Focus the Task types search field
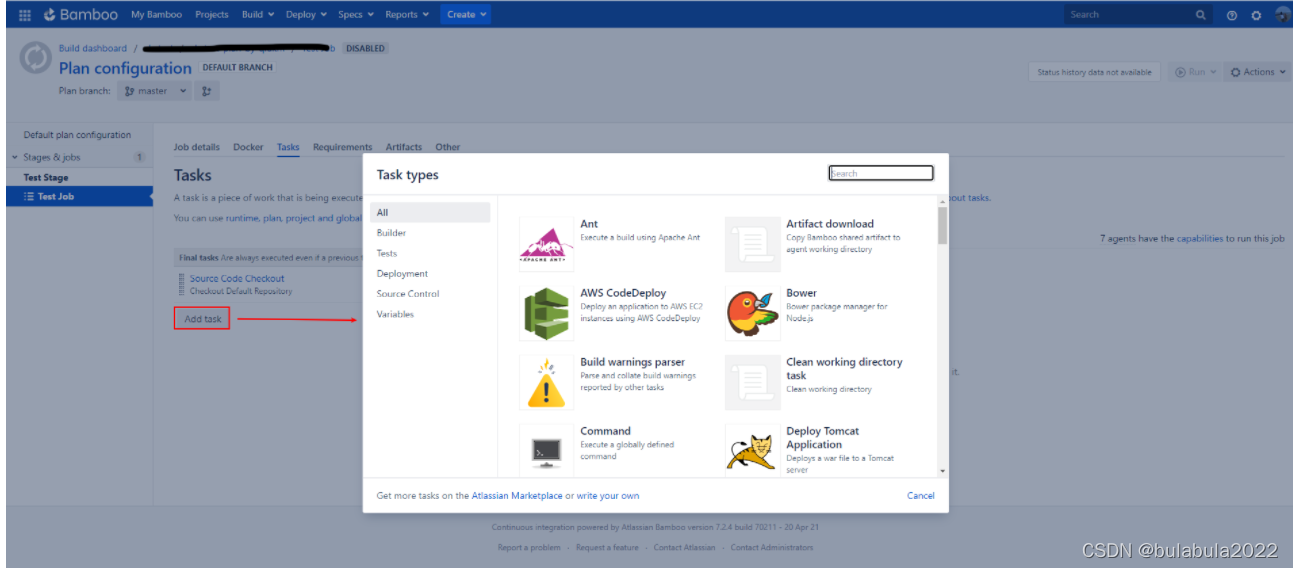Image resolution: width=1293 pixels, height=568 pixels. [x=881, y=173]
